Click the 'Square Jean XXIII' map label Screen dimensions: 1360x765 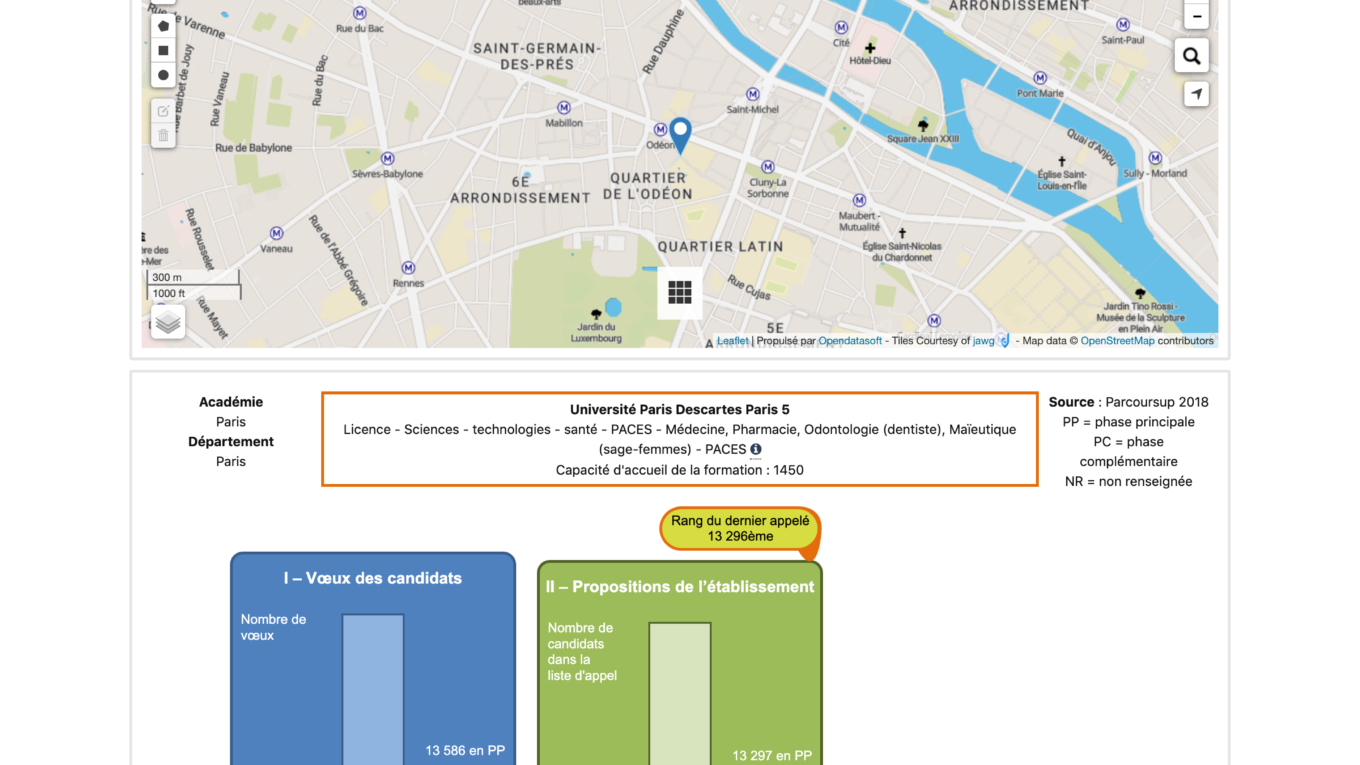[x=923, y=139]
